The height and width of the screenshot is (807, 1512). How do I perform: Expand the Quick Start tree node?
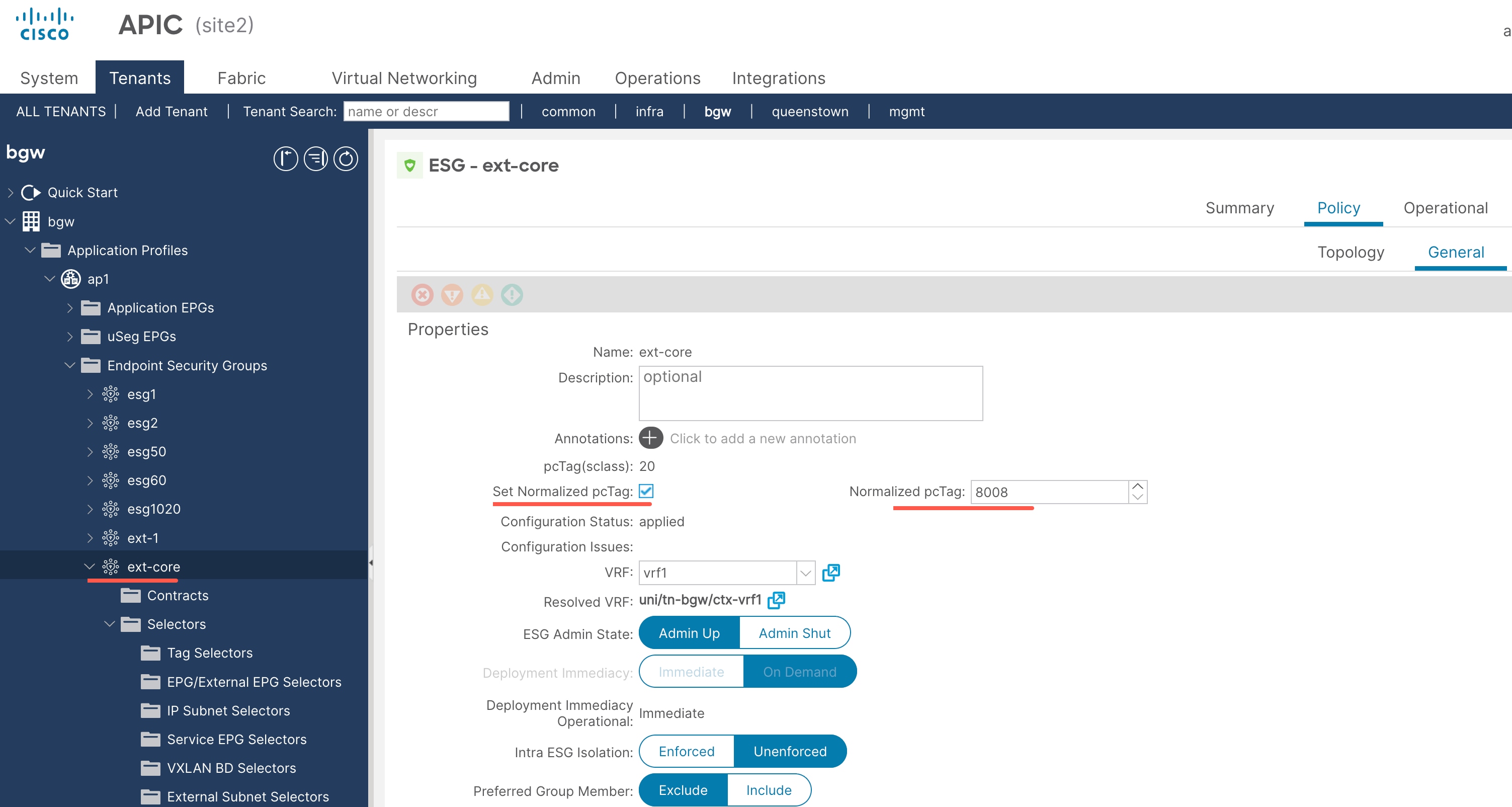click(x=11, y=193)
